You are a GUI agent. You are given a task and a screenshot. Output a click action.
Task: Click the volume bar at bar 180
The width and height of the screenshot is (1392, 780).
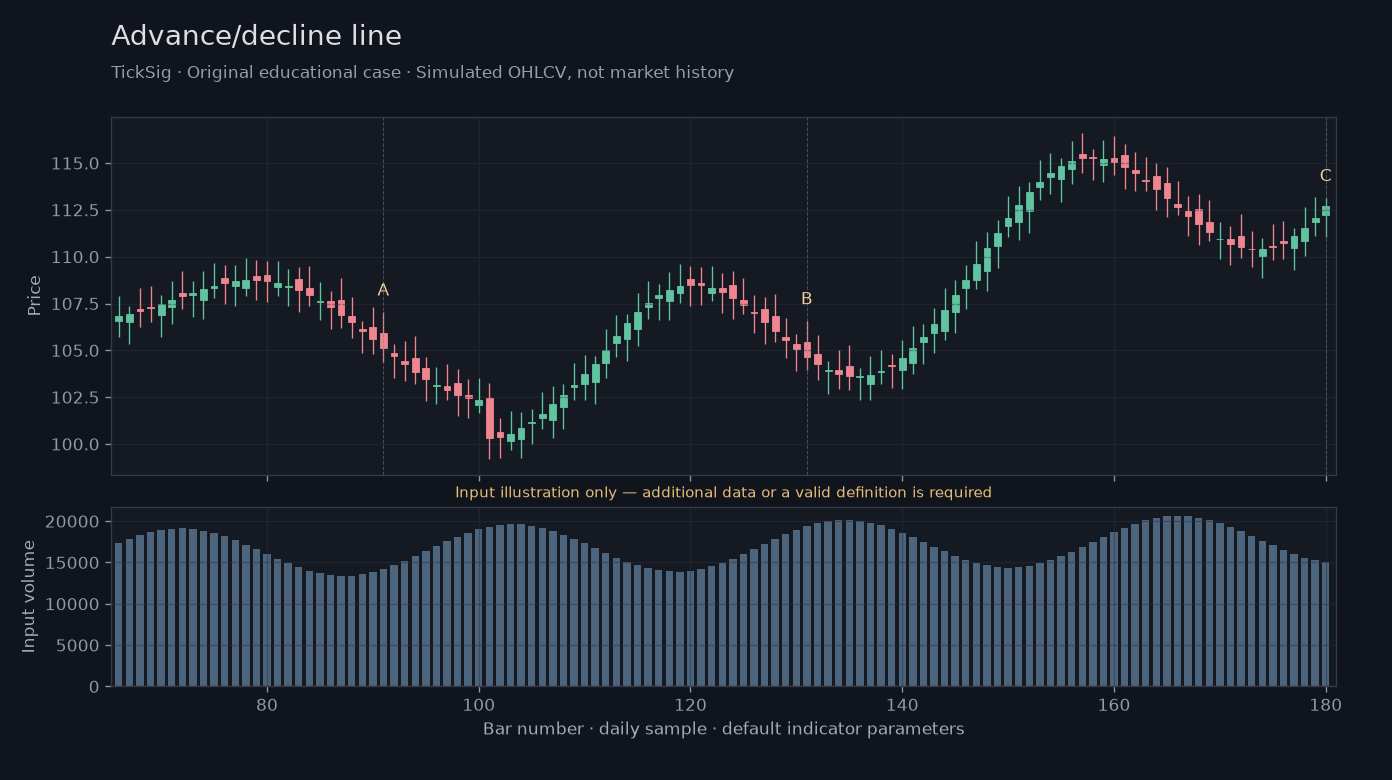point(1326,624)
